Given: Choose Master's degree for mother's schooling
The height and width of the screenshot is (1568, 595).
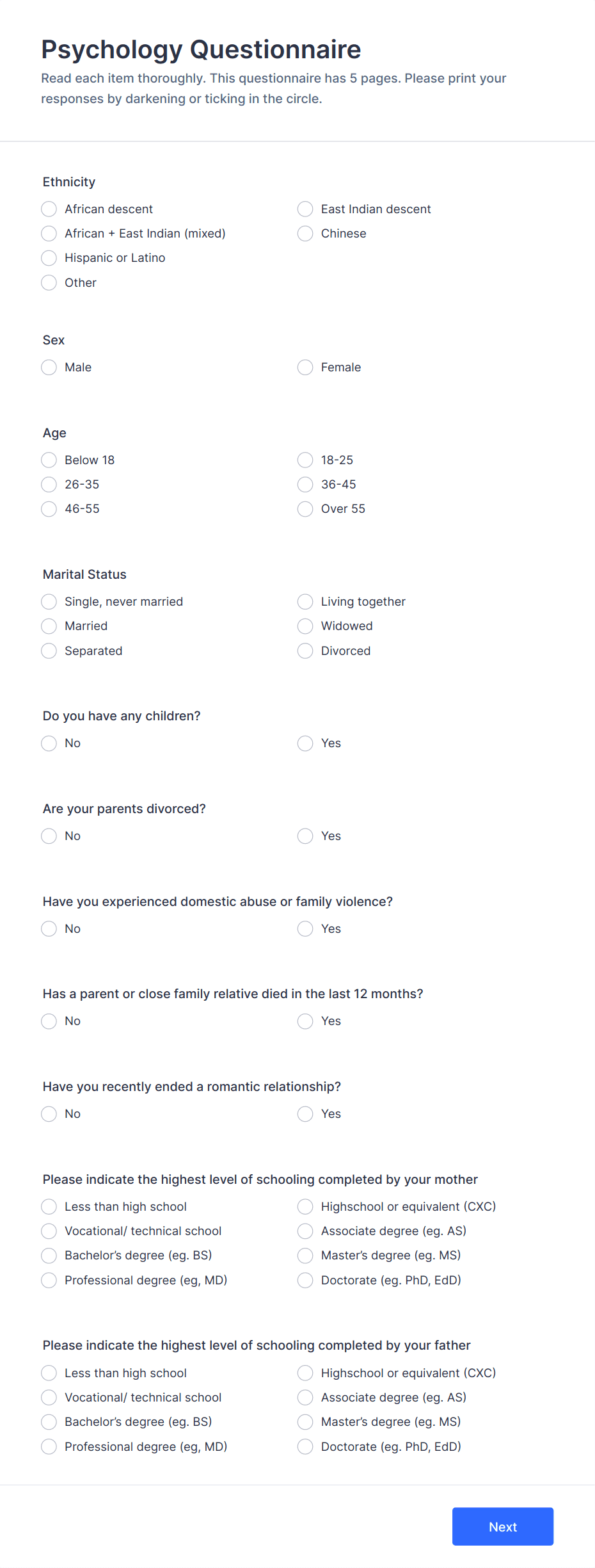Looking at the screenshot, I should point(305,1256).
